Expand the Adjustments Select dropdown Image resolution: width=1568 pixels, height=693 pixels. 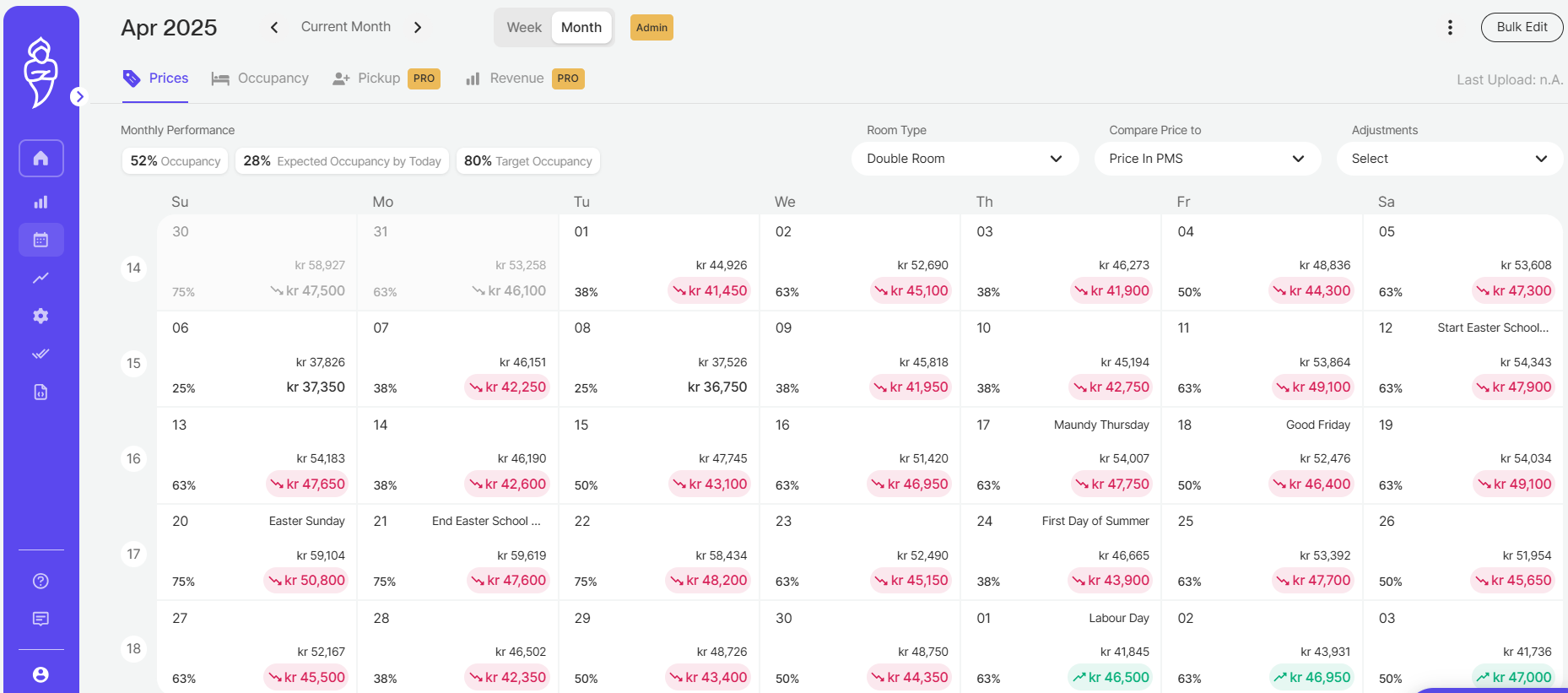tap(1448, 159)
